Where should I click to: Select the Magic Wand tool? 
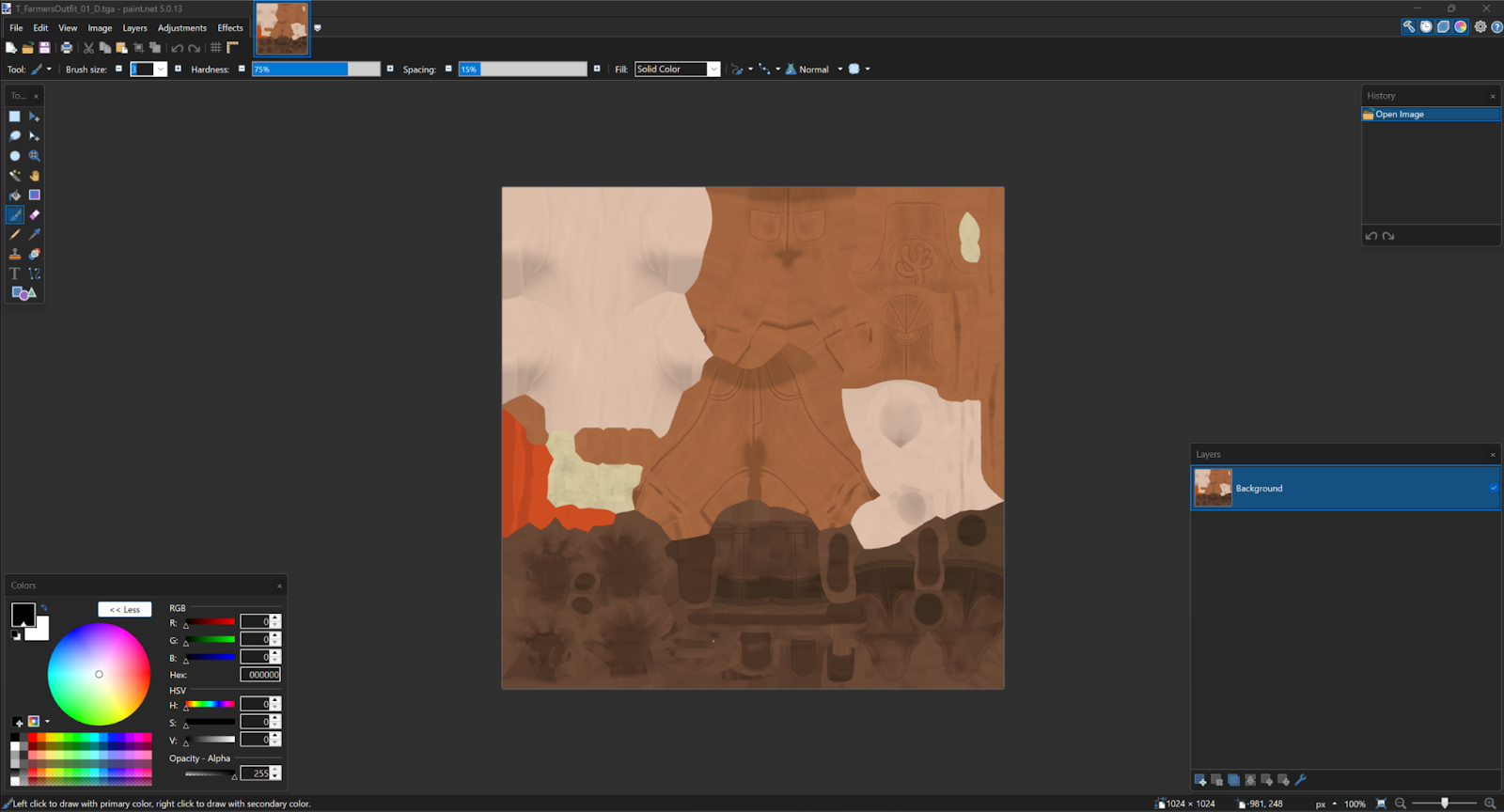click(x=15, y=176)
